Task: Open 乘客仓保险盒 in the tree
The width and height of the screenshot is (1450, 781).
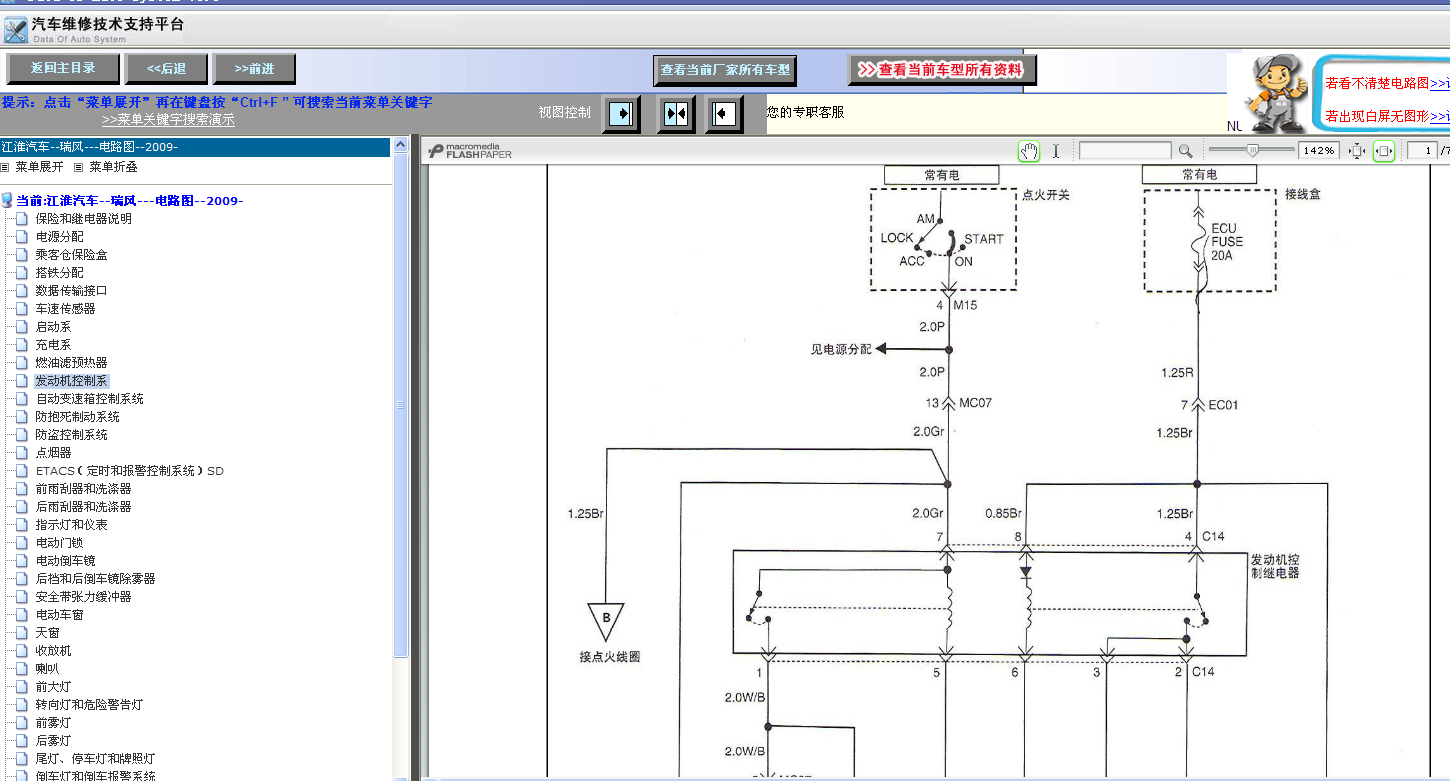Action: point(72,255)
